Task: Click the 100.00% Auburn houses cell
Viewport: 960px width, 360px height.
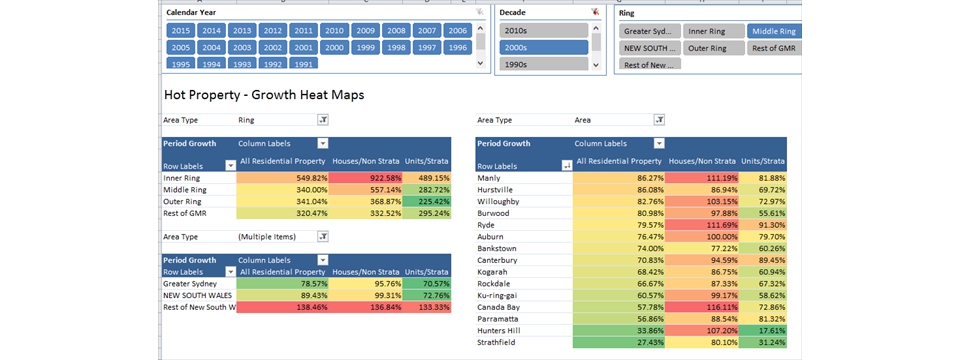Action: coord(702,237)
